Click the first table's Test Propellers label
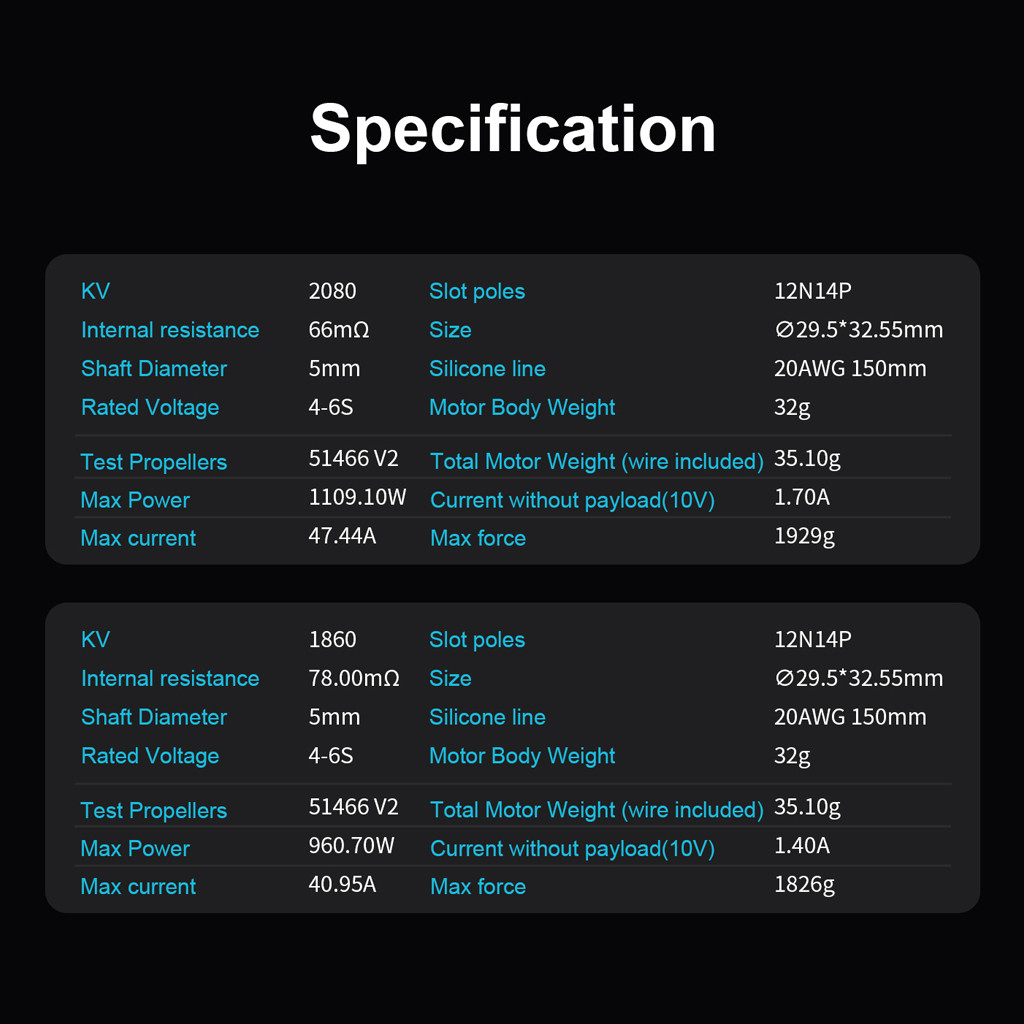Viewport: 1024px width, 1024px height. click(x=153, y=462)
